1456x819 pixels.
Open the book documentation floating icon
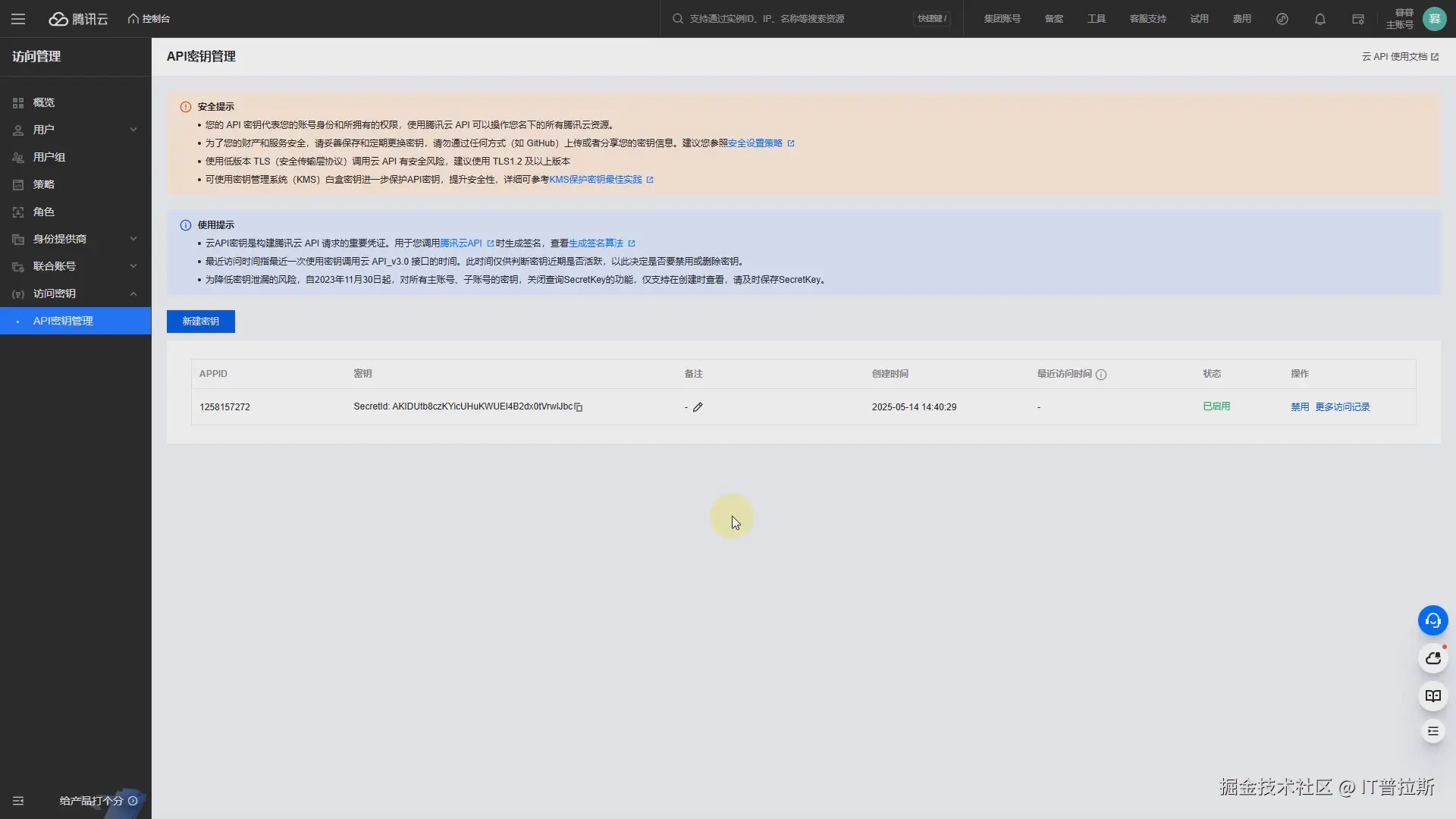pos(1432,695)
